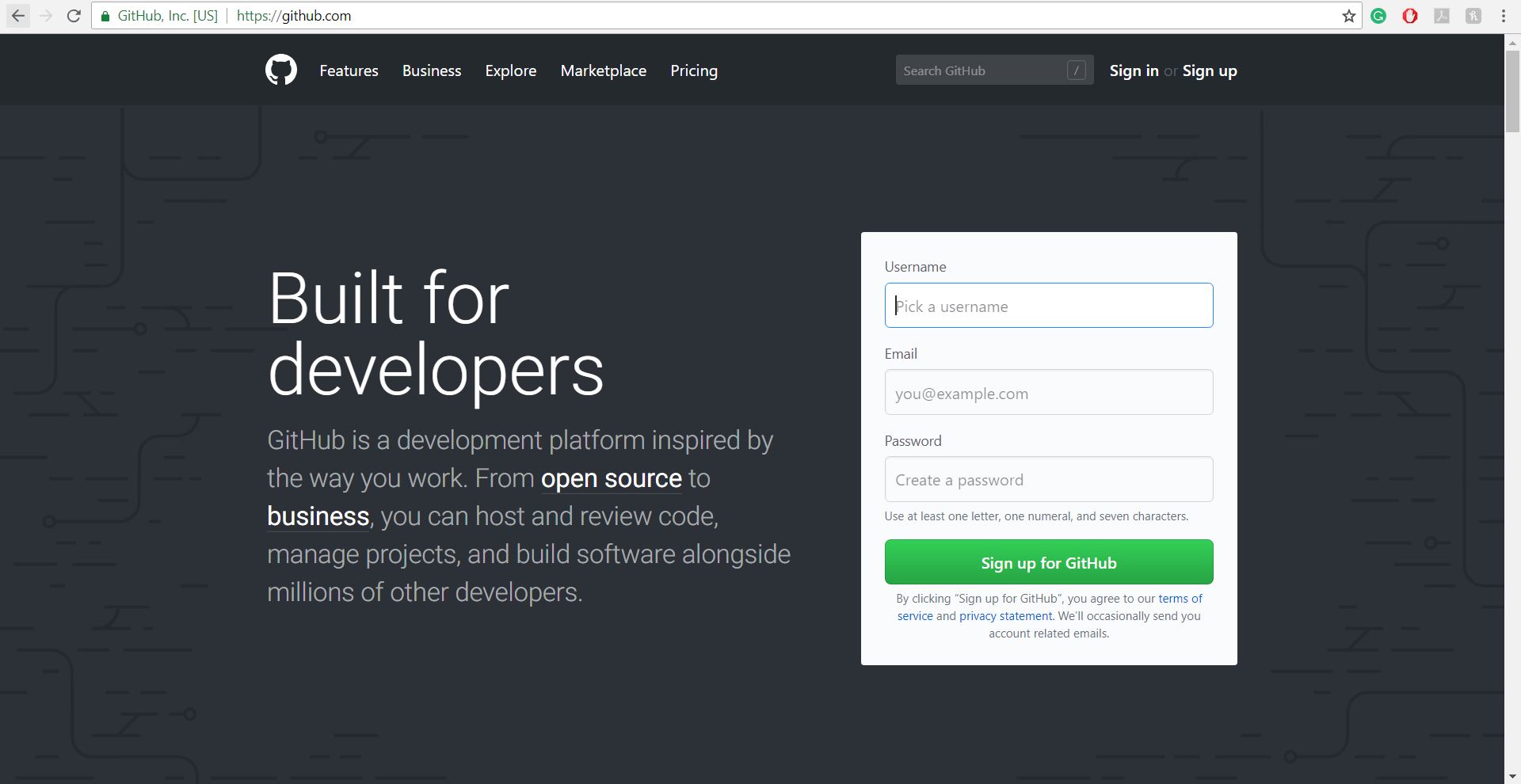This screenshot has width=1521, height=784.
Task: Bookmark this page with the star icon
Action: click(1349, 16)
